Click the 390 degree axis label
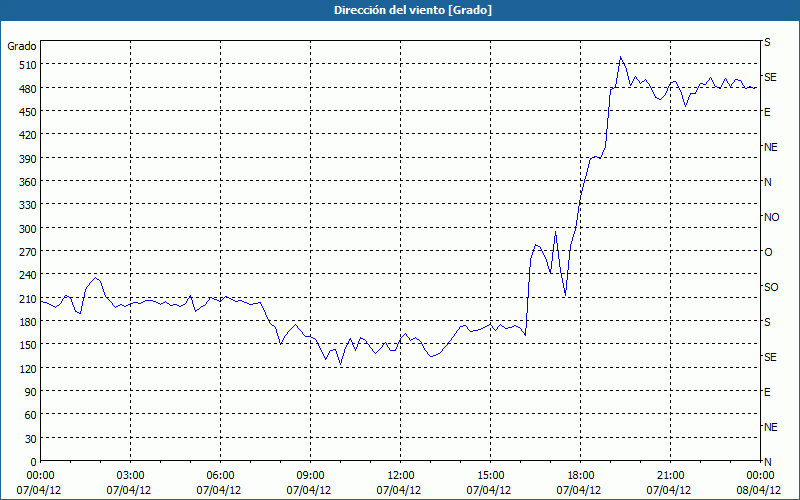Image resolution: width=800 pixels, height=500 pixels. click(x=28, y=159)
